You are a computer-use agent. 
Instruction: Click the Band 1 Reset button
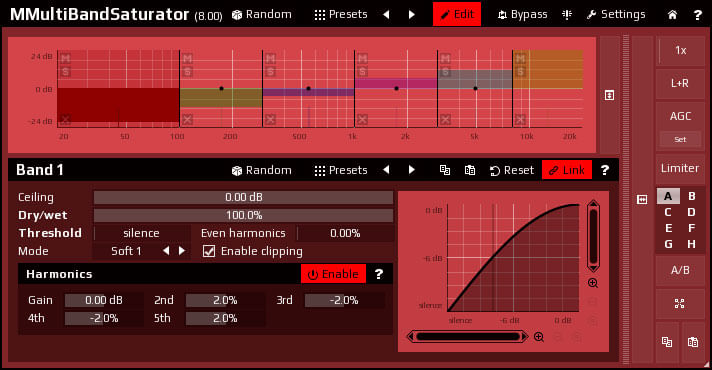512,170
